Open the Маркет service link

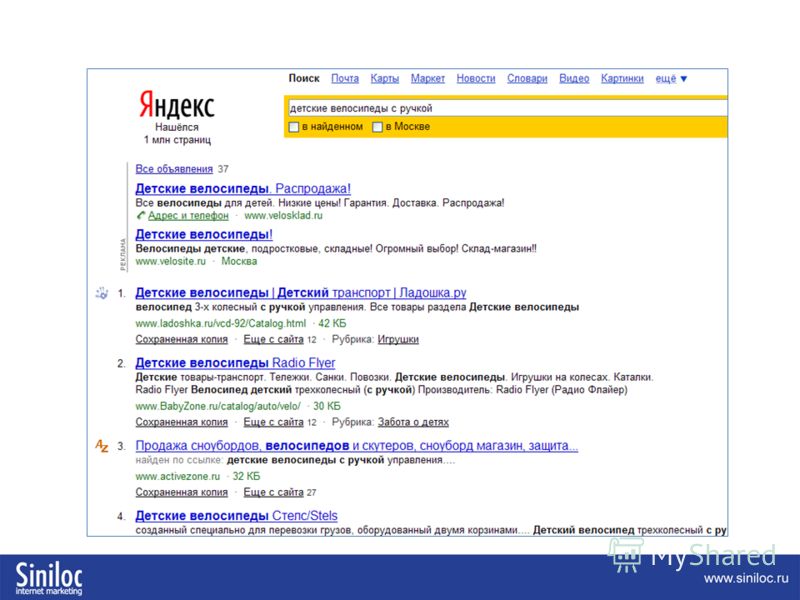tap(428, 79)
